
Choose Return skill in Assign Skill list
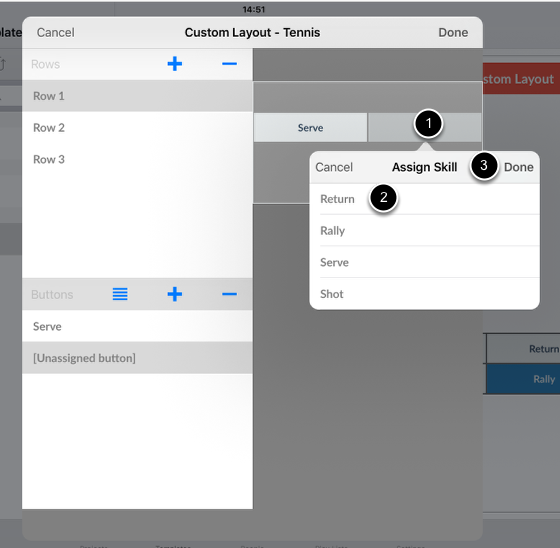point(425,199)
